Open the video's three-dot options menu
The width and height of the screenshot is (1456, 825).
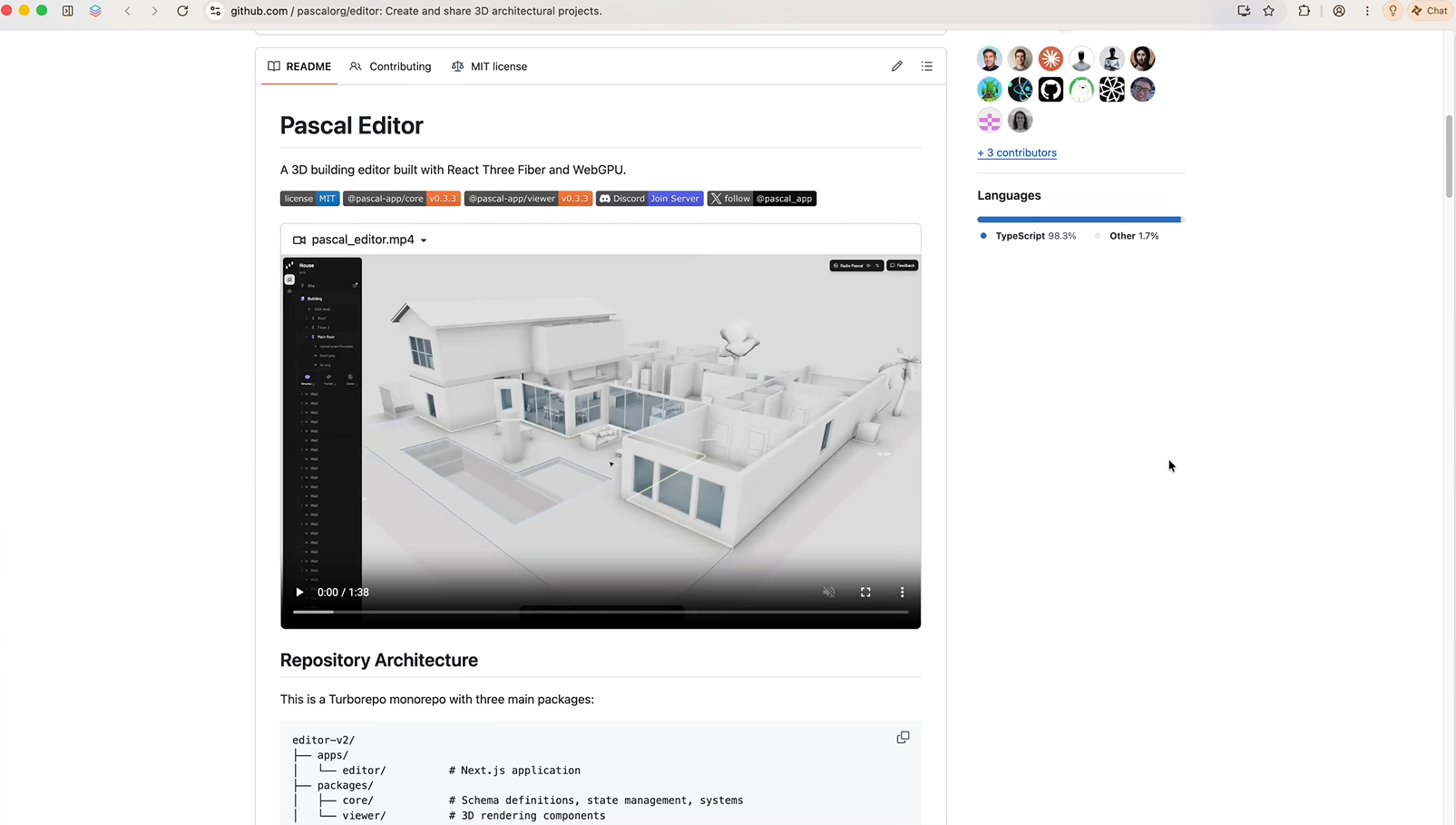[902, 592]
